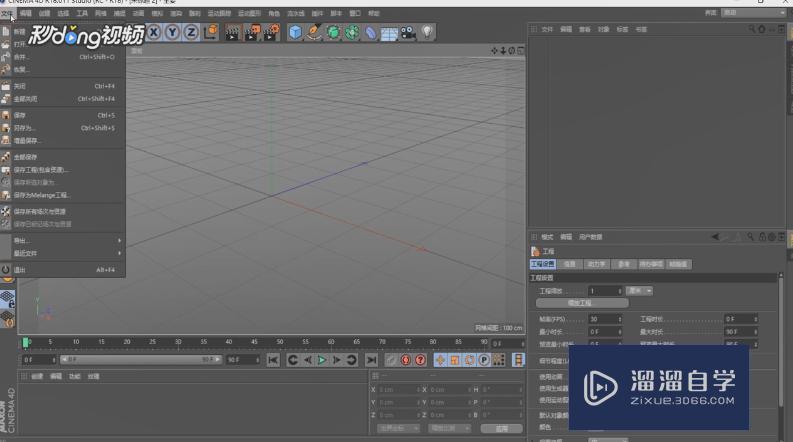Click the Floor/Environment grid icon

pos(389,33)
